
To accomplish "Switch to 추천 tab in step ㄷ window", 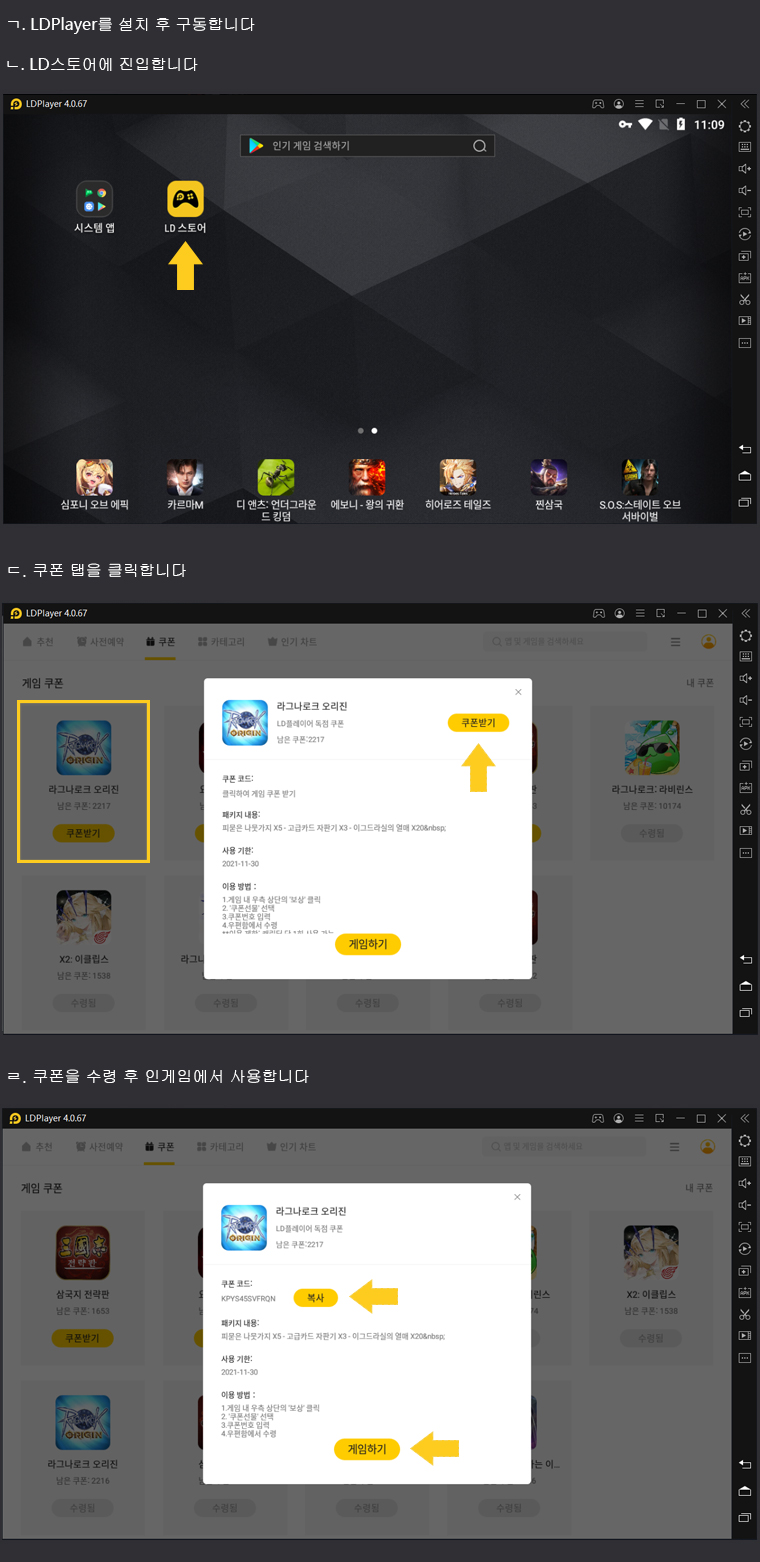I will (37, 642).
